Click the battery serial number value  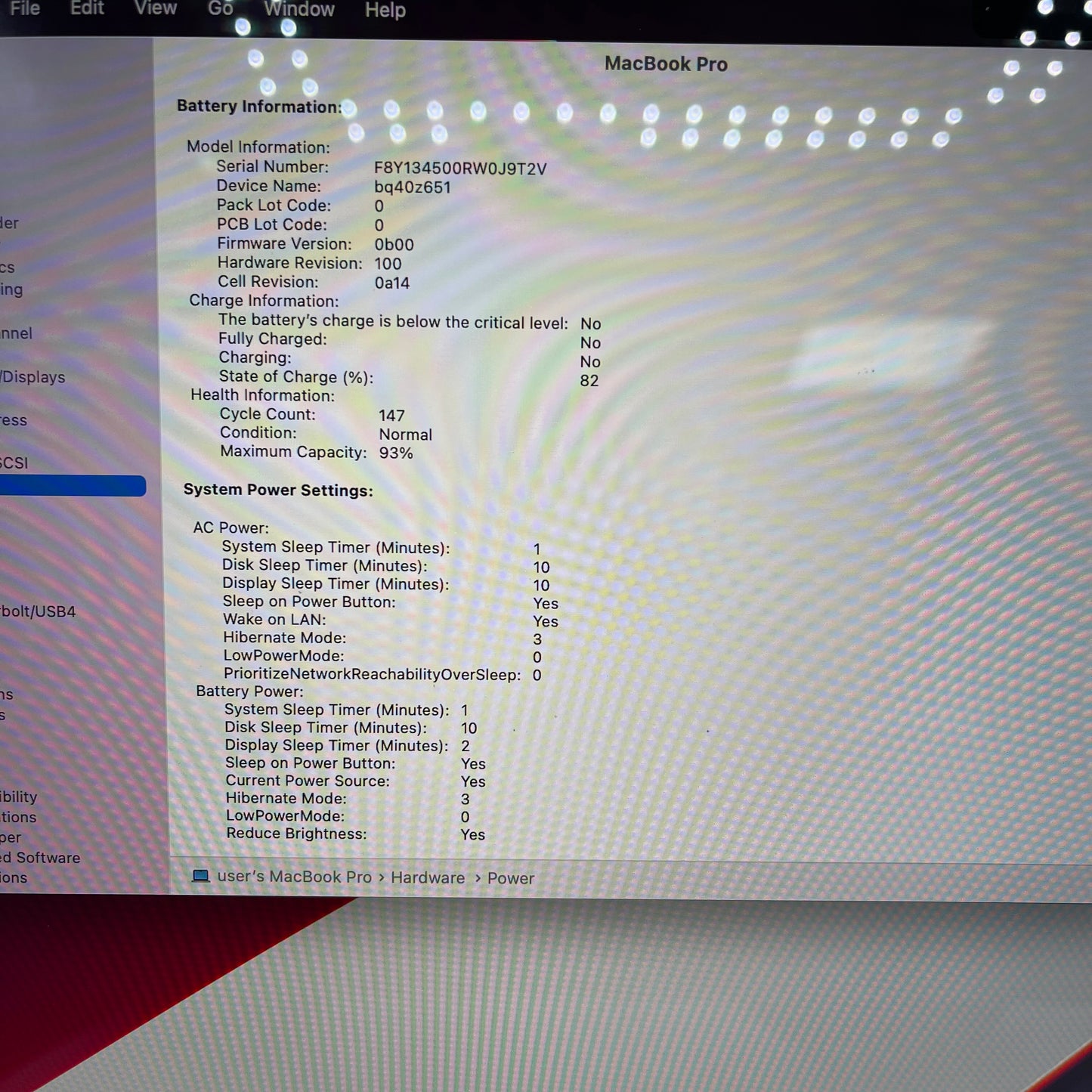[x=459, y=169]
